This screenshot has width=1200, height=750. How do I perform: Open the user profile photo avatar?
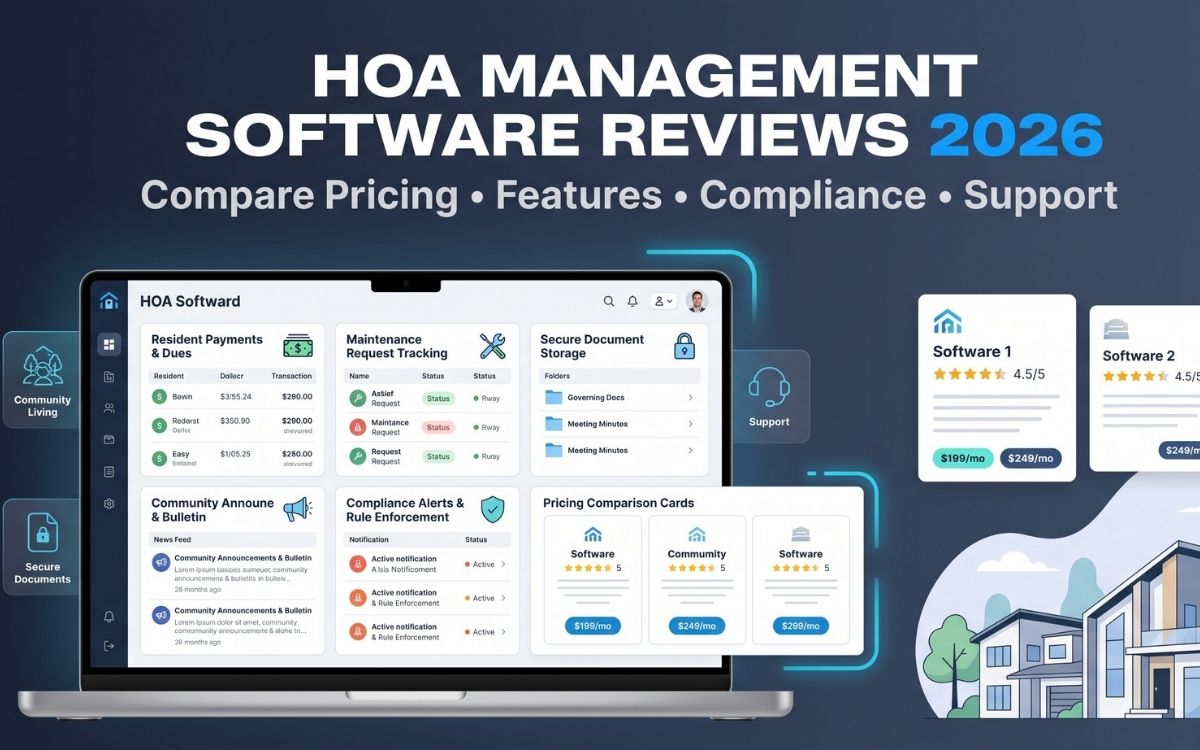[x=697, y=301]
